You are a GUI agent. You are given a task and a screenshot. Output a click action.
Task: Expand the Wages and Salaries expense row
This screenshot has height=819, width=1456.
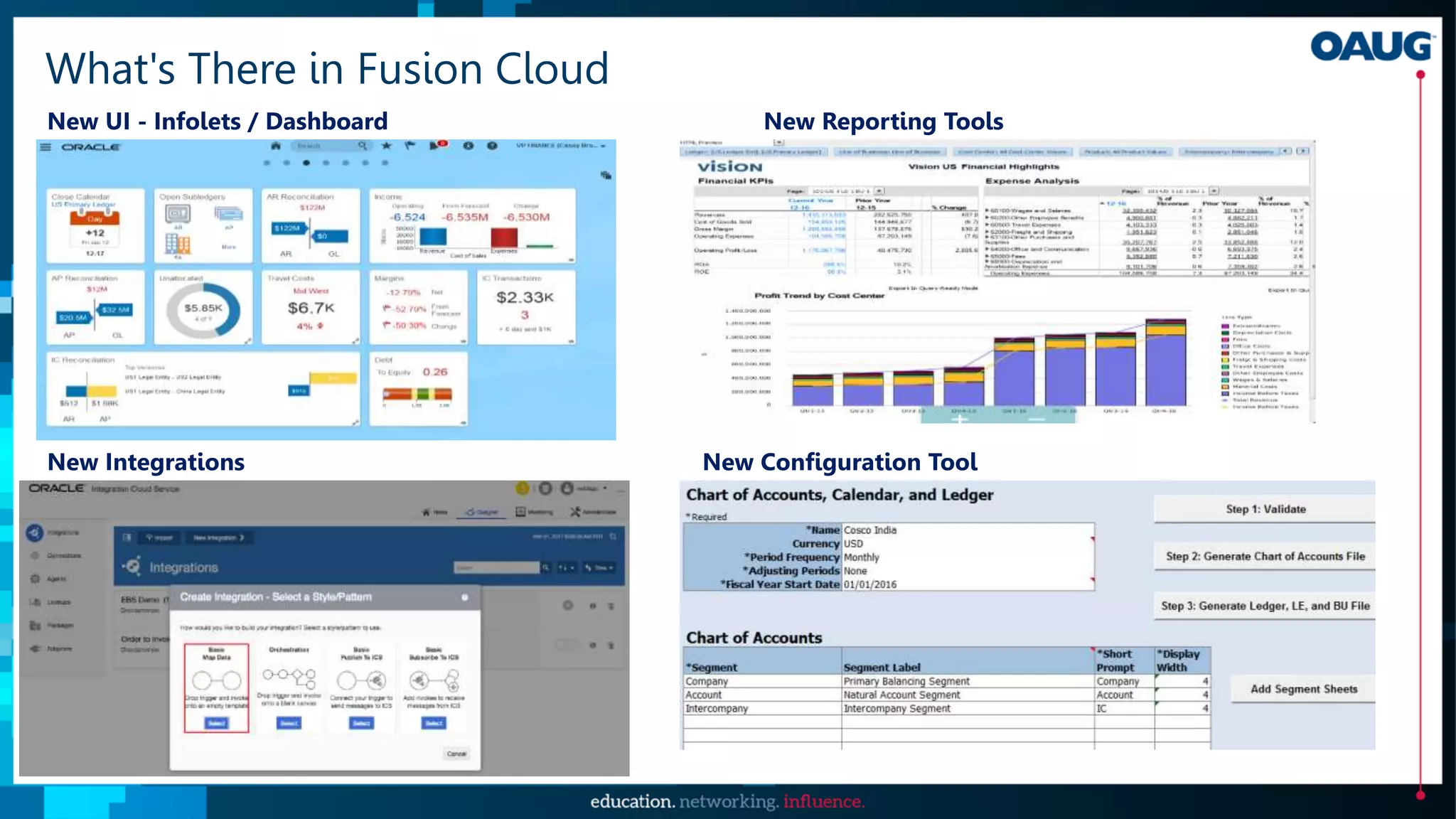tap(987, 211)
